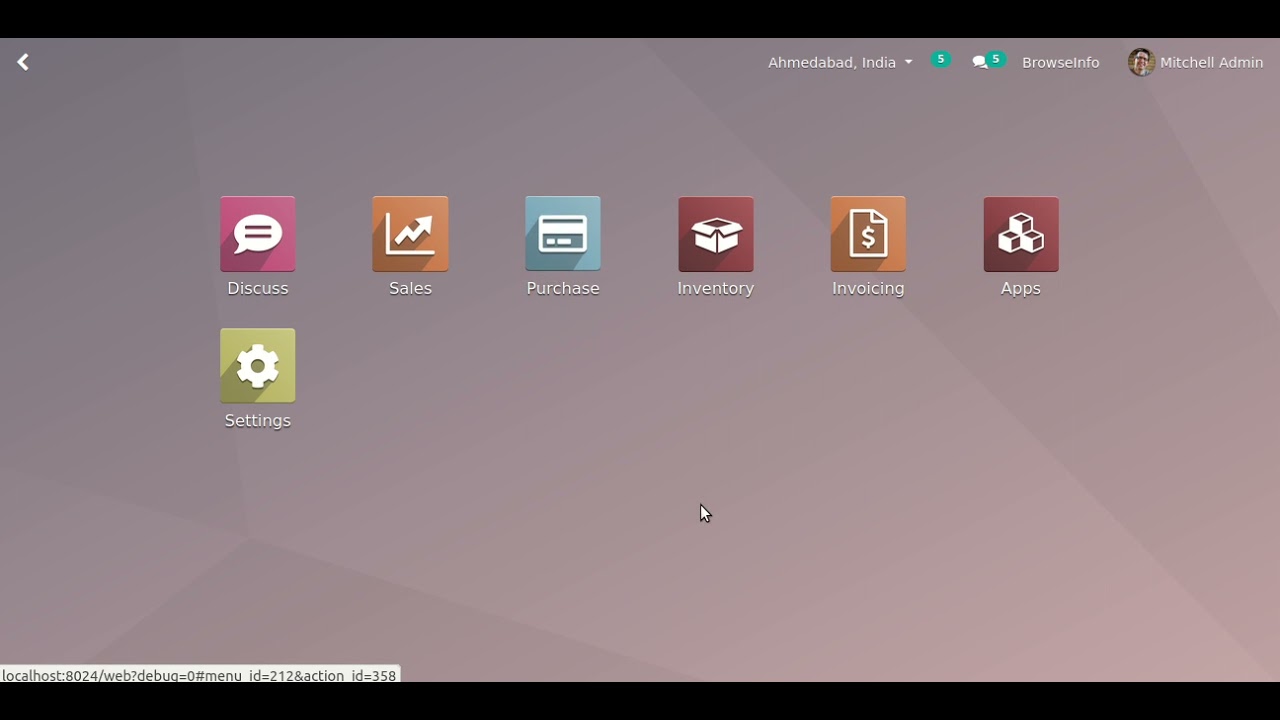Click the Invoicing label text

click(x=868, y=288)
